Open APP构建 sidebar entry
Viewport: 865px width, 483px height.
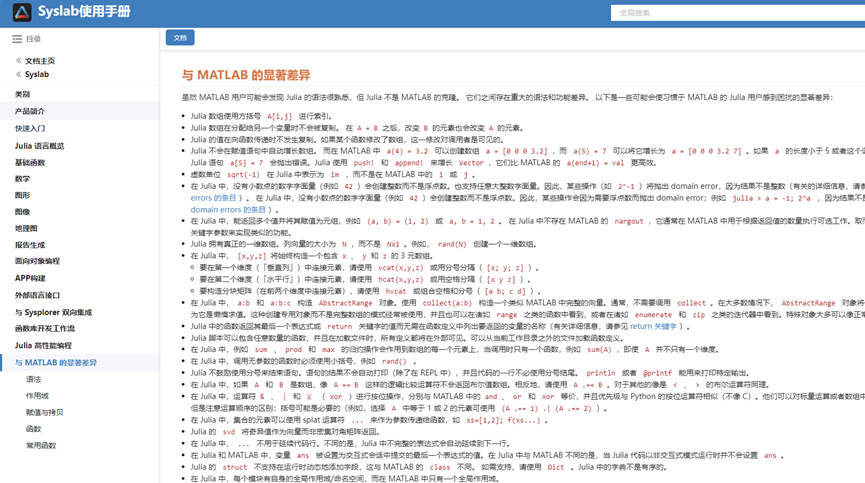[x=30, y=278]
